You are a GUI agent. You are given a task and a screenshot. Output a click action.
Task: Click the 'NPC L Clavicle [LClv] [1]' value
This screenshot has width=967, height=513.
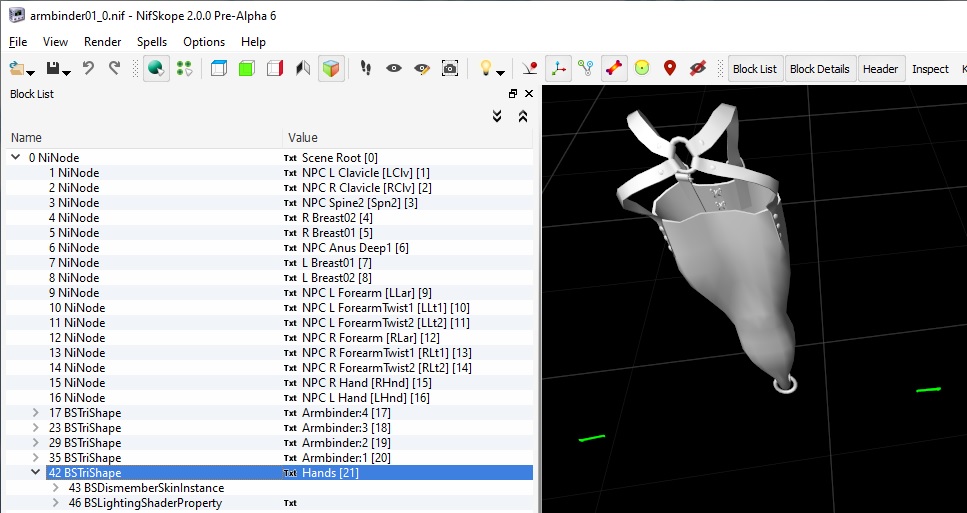tap(366, 173)
